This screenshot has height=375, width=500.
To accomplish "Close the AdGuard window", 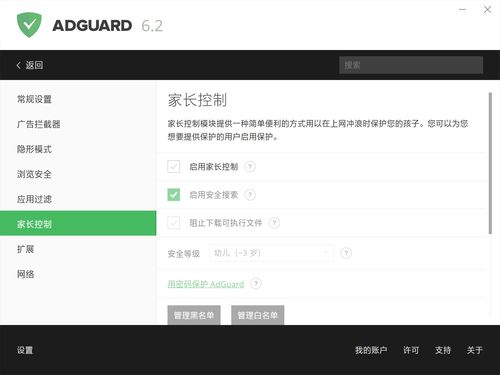I will (x=487, y=10).
